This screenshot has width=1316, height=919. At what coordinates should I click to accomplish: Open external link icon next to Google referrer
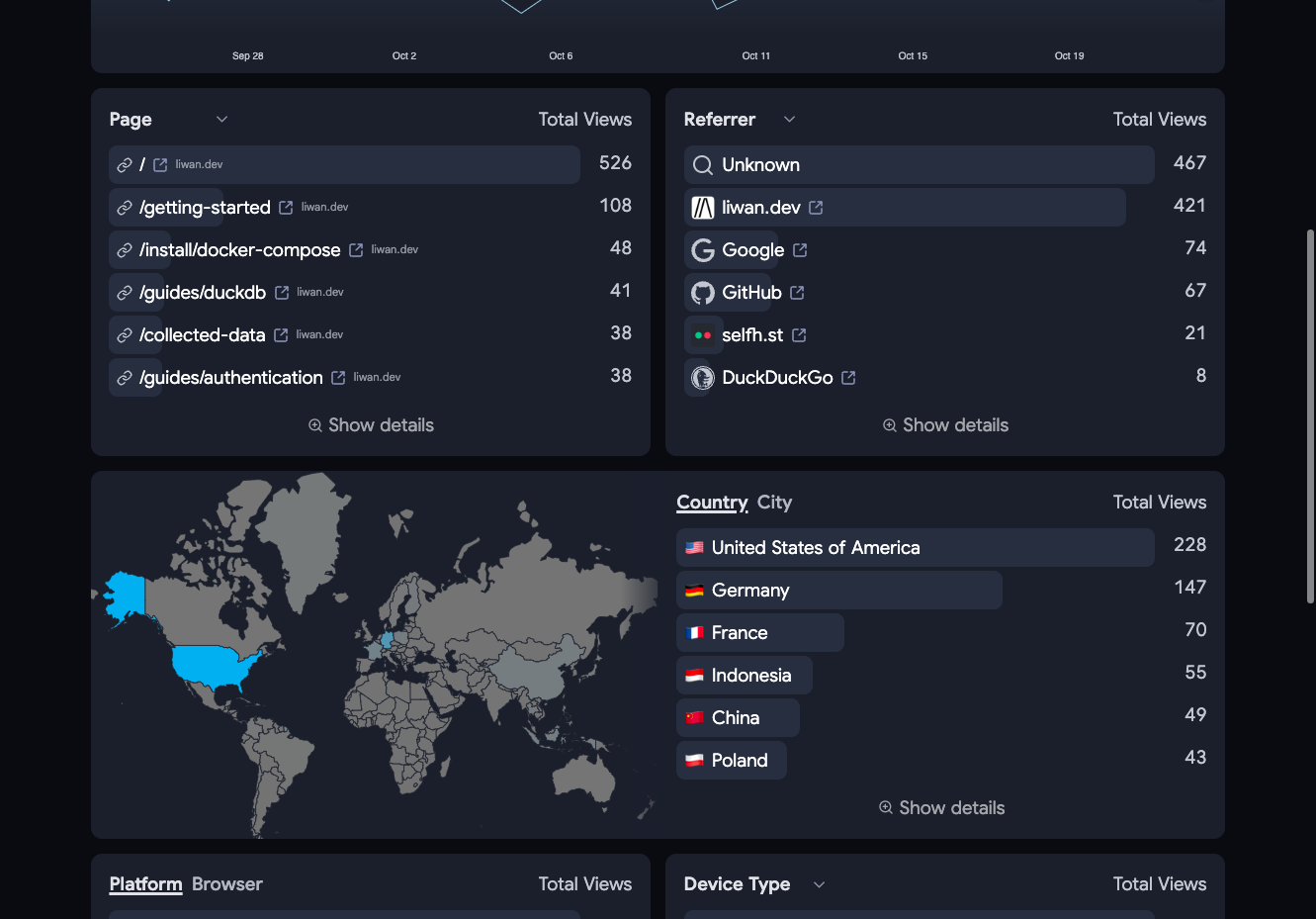tap(800, 250)
